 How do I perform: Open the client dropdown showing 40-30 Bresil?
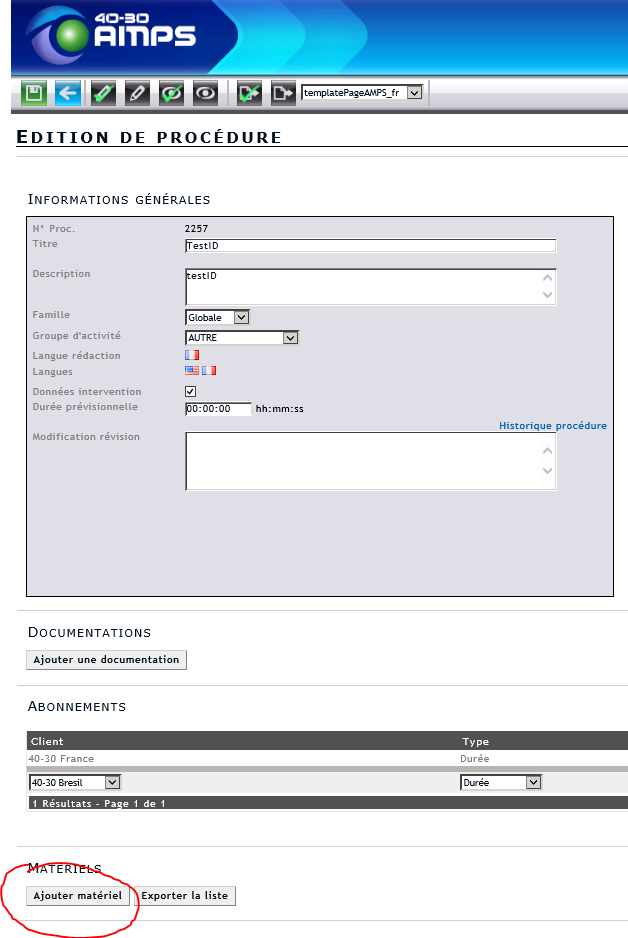pyautogui.click(x=75, y=782)
